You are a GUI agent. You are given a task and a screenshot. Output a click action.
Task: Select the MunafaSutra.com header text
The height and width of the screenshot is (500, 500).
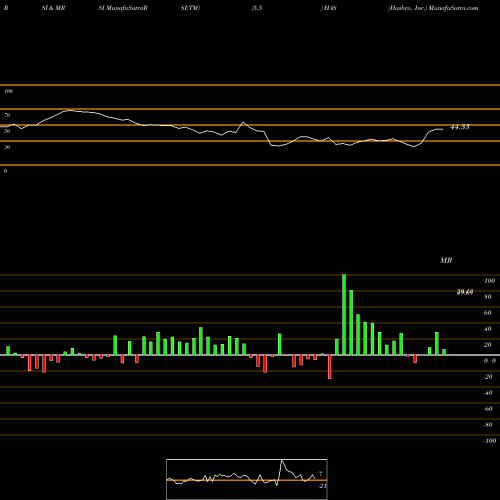[x=453, y=8]
